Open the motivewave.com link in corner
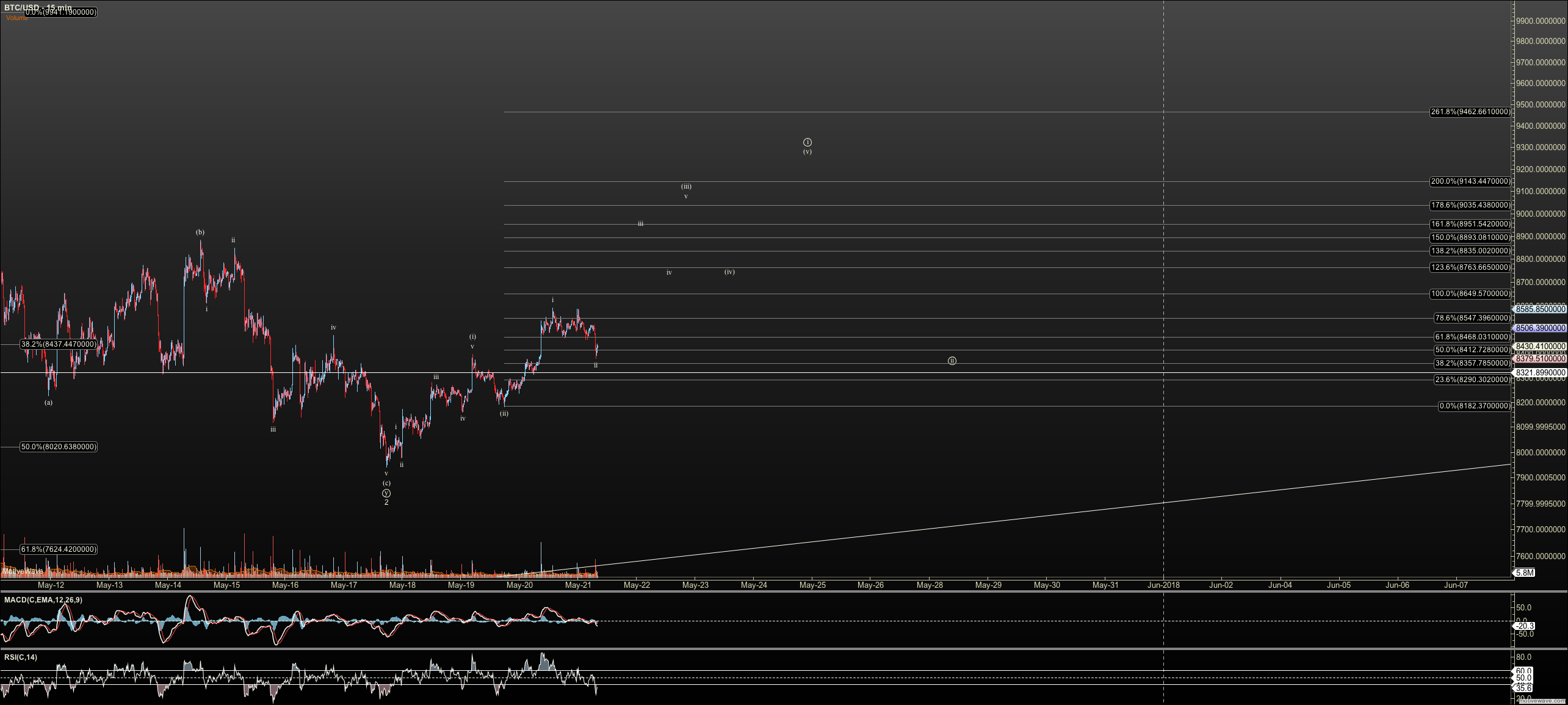Viewport: 1568px width, 705px height. (x=1542, y=701)
